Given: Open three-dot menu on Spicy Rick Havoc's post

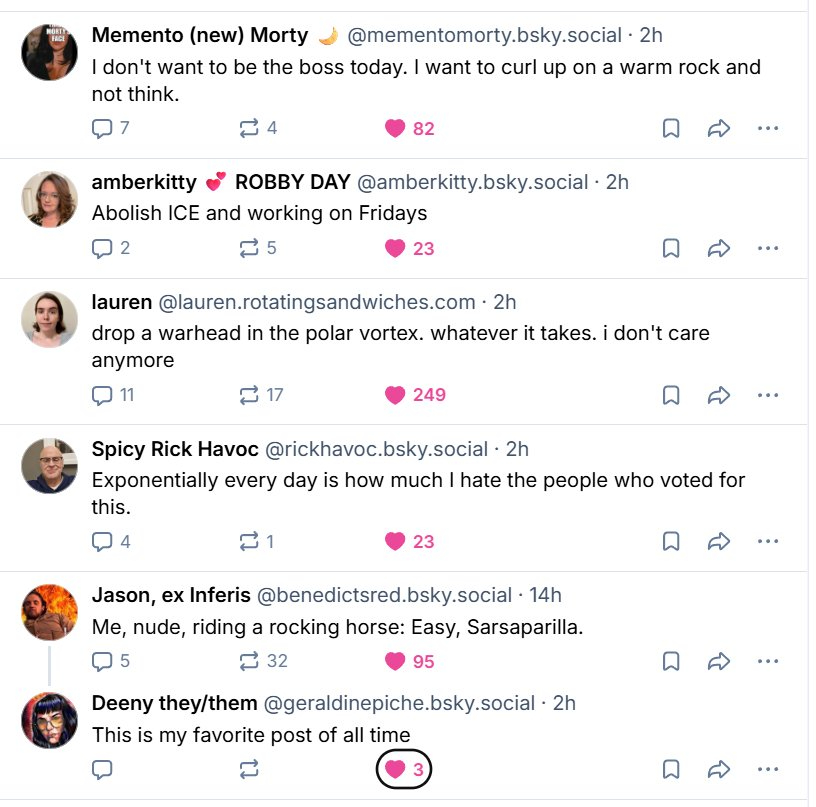Looking at the screenshot, I should click(768, 541).
